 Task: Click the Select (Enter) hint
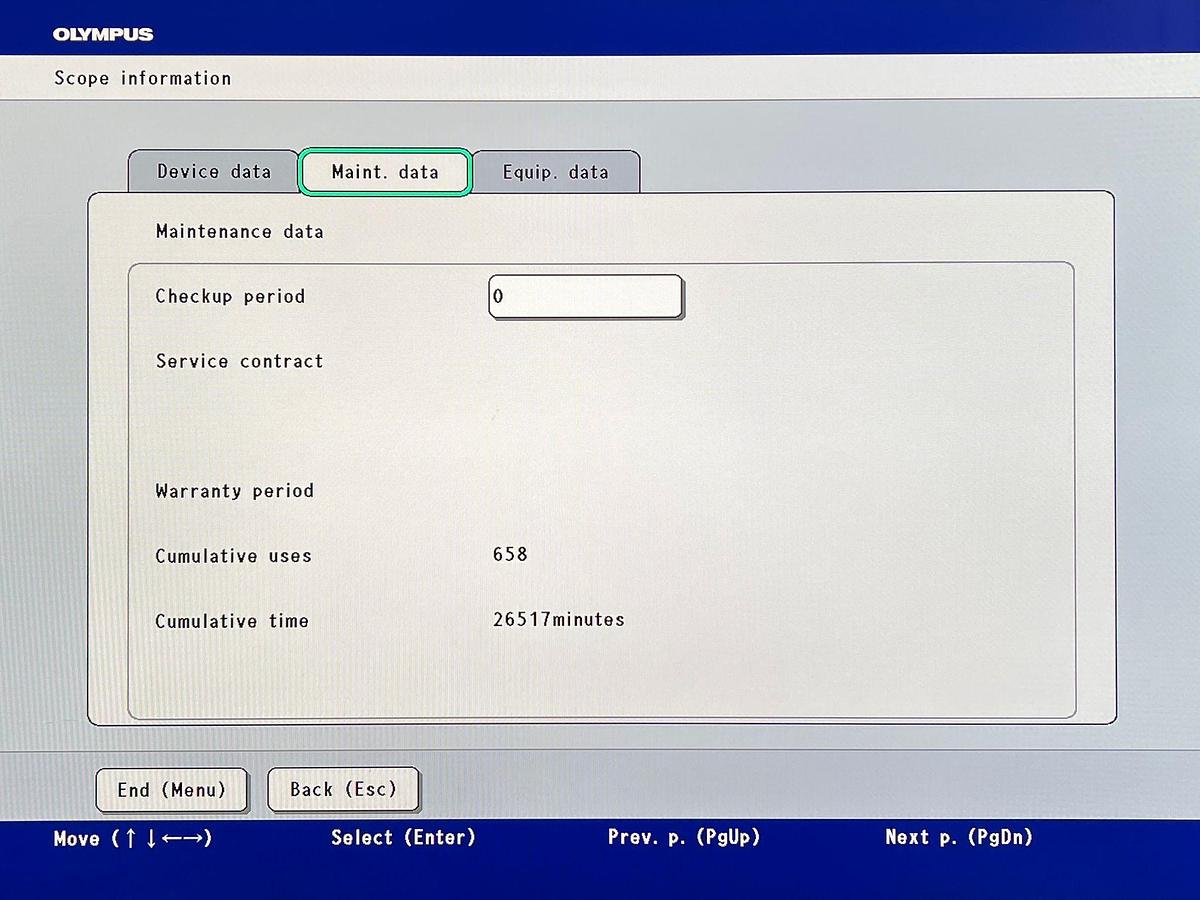tap(403, 838)
